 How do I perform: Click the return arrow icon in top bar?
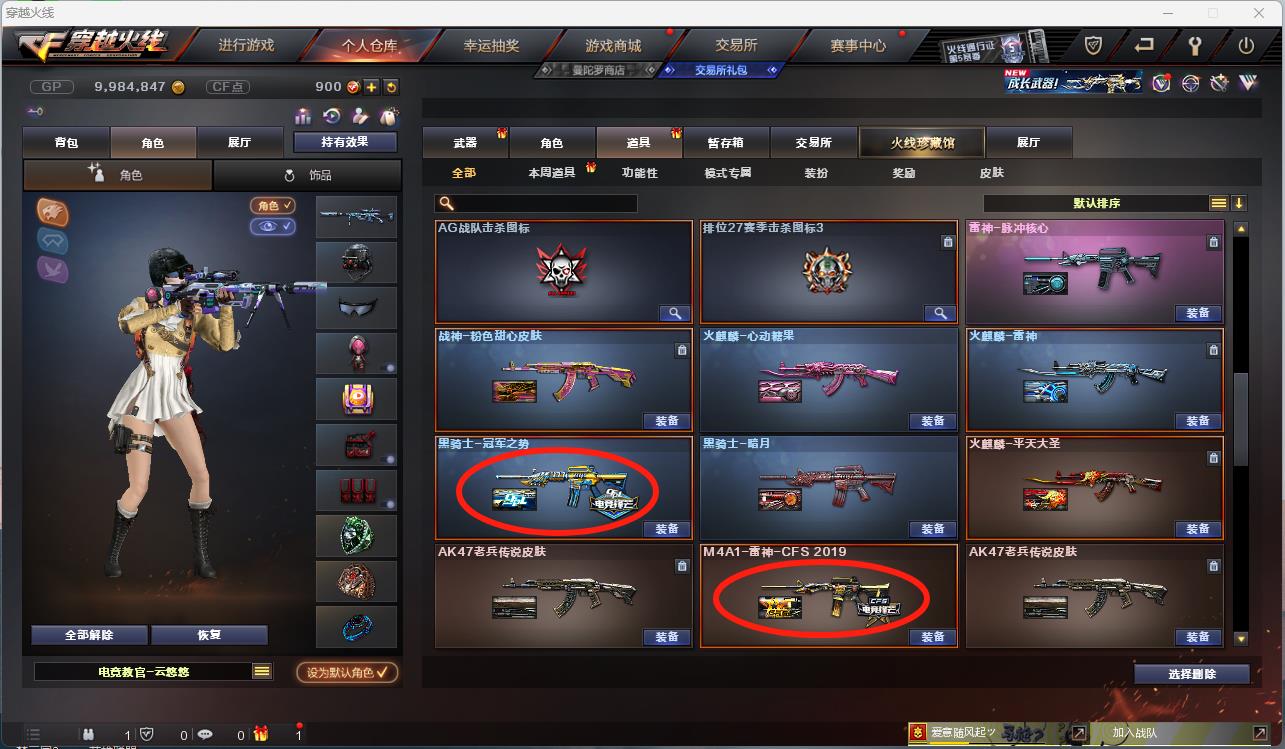pos(1144,45)
